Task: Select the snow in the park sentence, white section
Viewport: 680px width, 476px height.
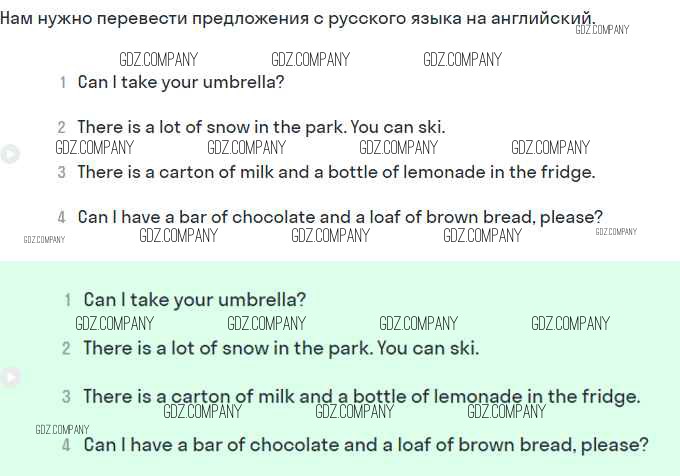Action: pos(261,127)
